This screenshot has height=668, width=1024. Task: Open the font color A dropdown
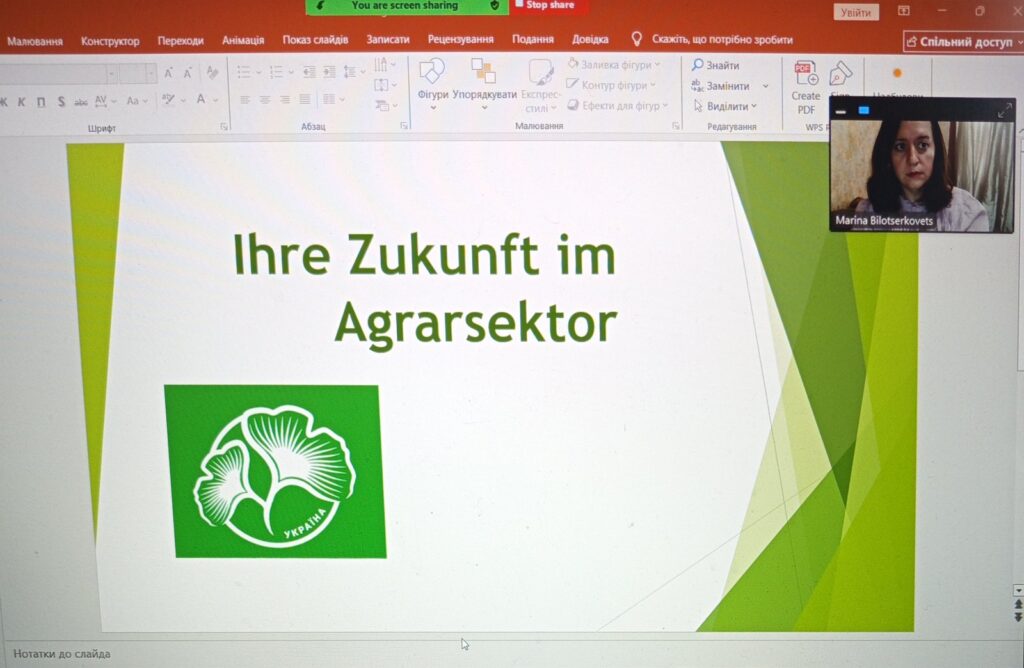216,100
